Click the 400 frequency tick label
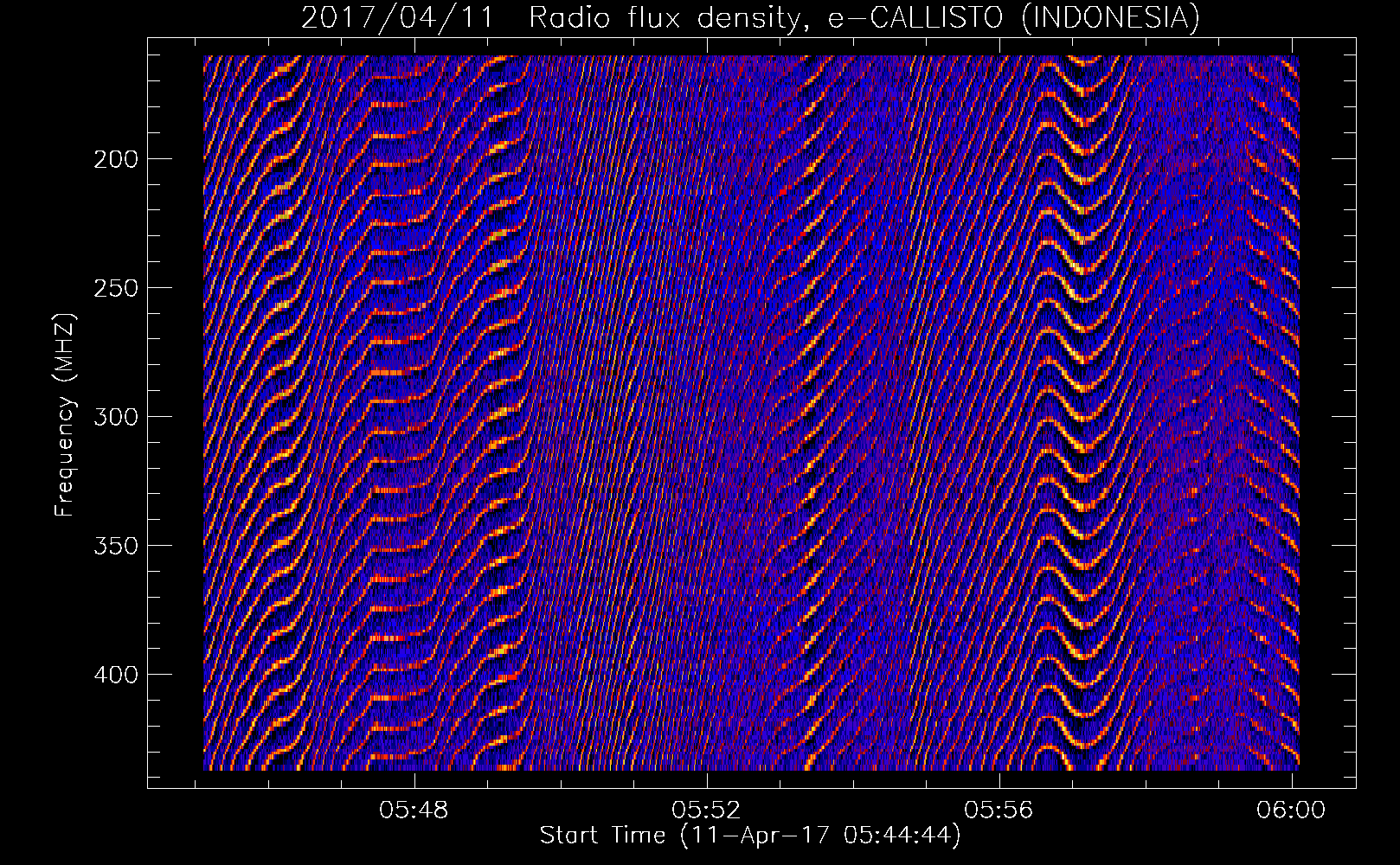Screen dimensions: 1400x865 click(x=115, y=675)
